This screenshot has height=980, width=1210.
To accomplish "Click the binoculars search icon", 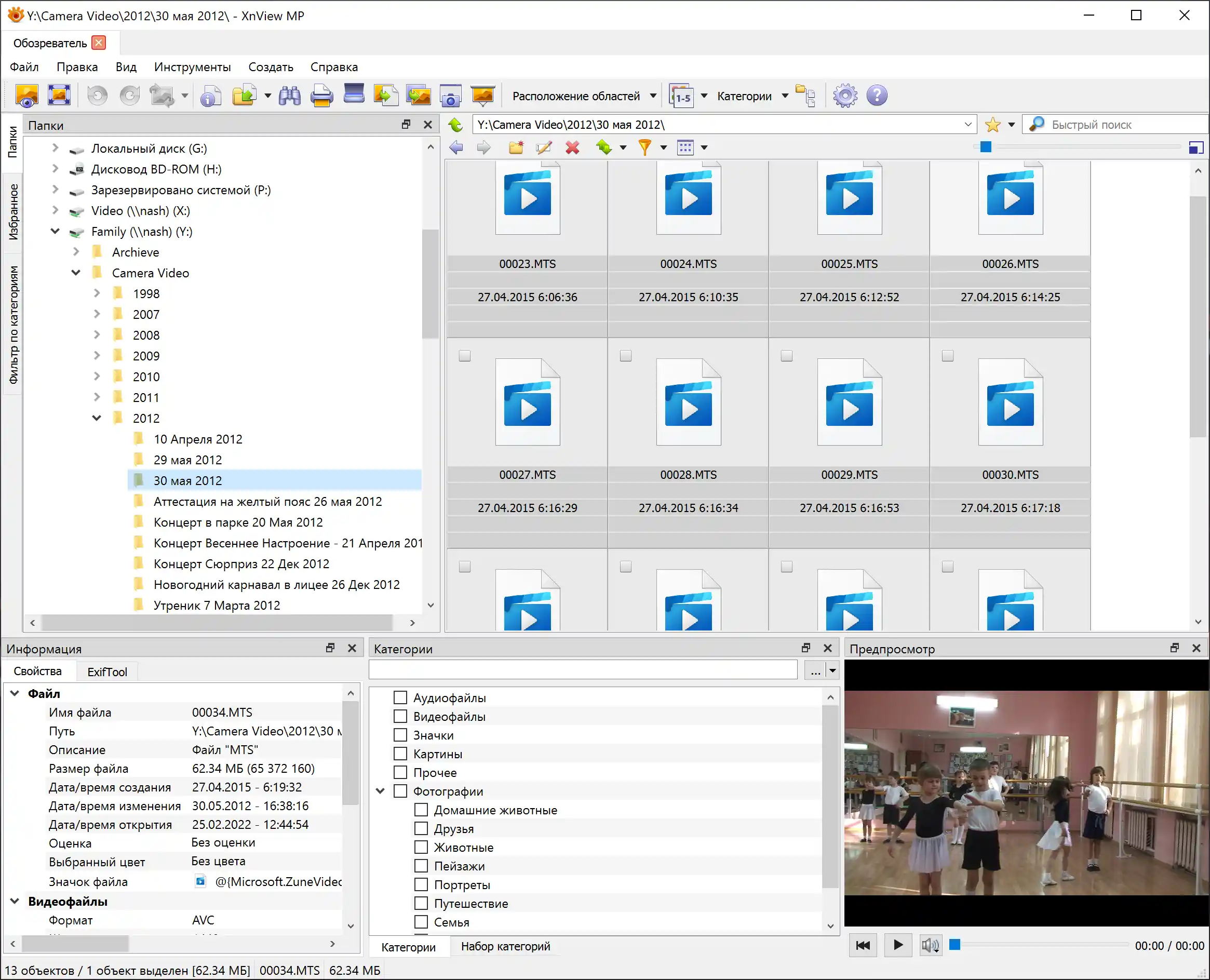I will pos(290,96).
